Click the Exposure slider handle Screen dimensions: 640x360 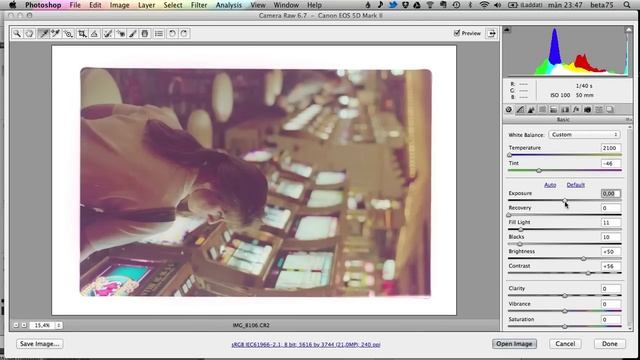(x=564, y=200)
